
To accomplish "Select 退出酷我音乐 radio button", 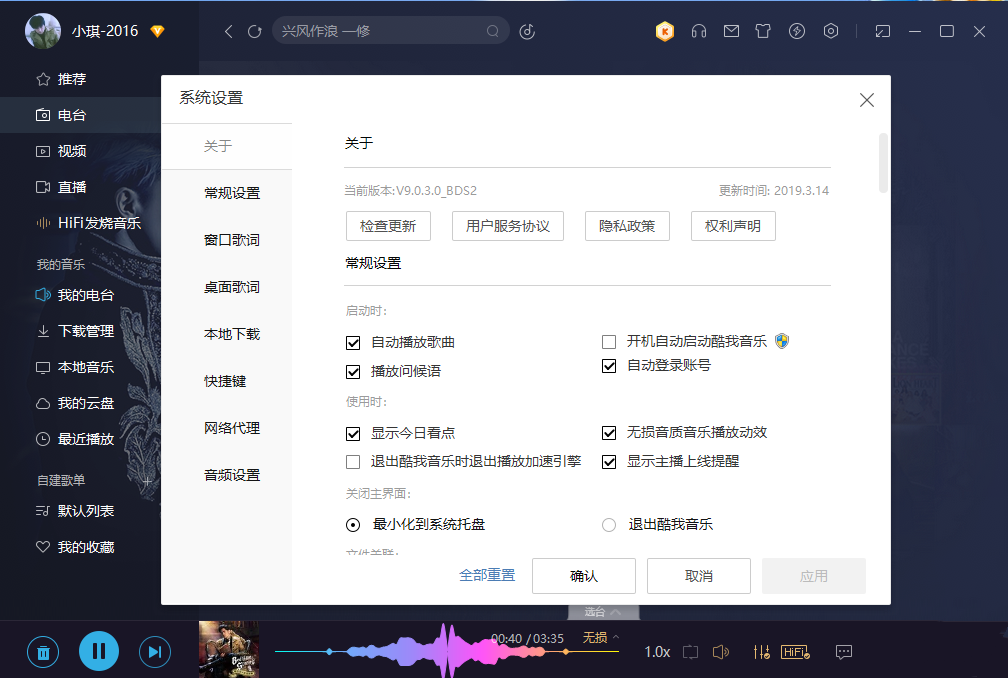I will 609,525.
